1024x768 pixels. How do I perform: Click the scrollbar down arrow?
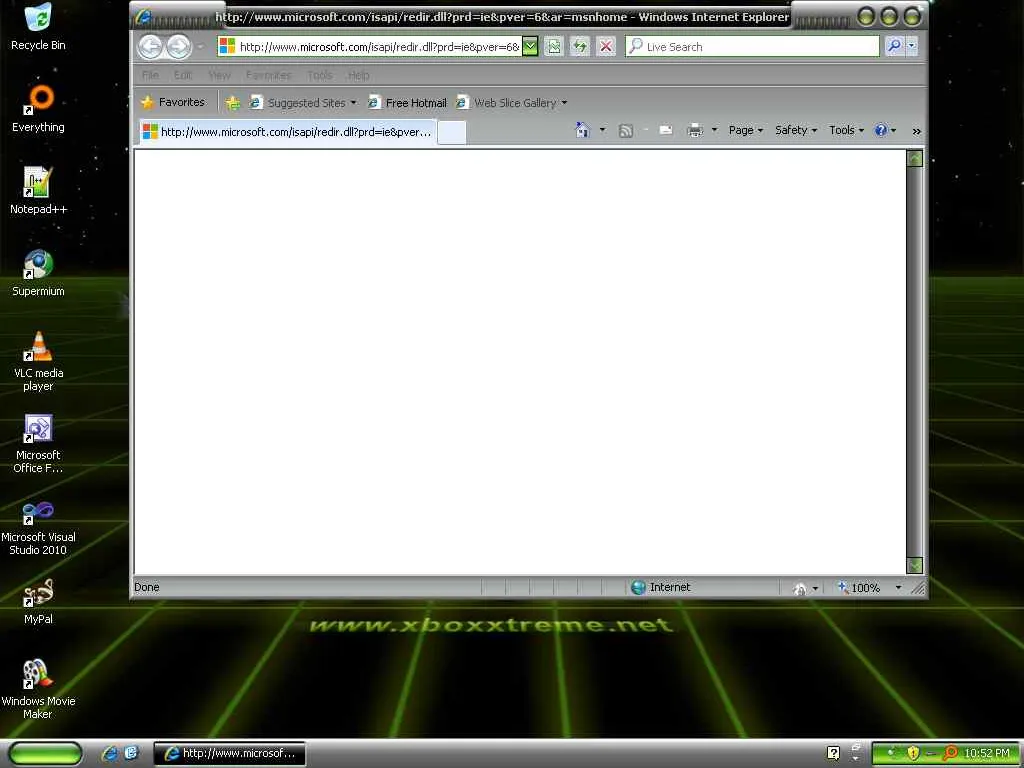pos(915,566)
